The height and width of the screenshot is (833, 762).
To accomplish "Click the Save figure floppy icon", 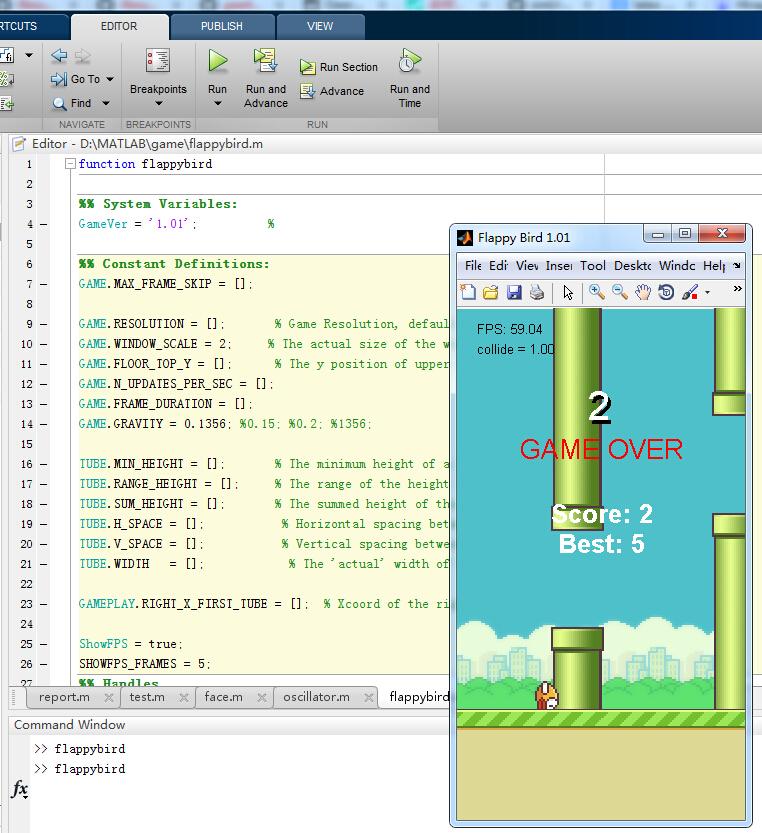I will click(x=514, y=292).
